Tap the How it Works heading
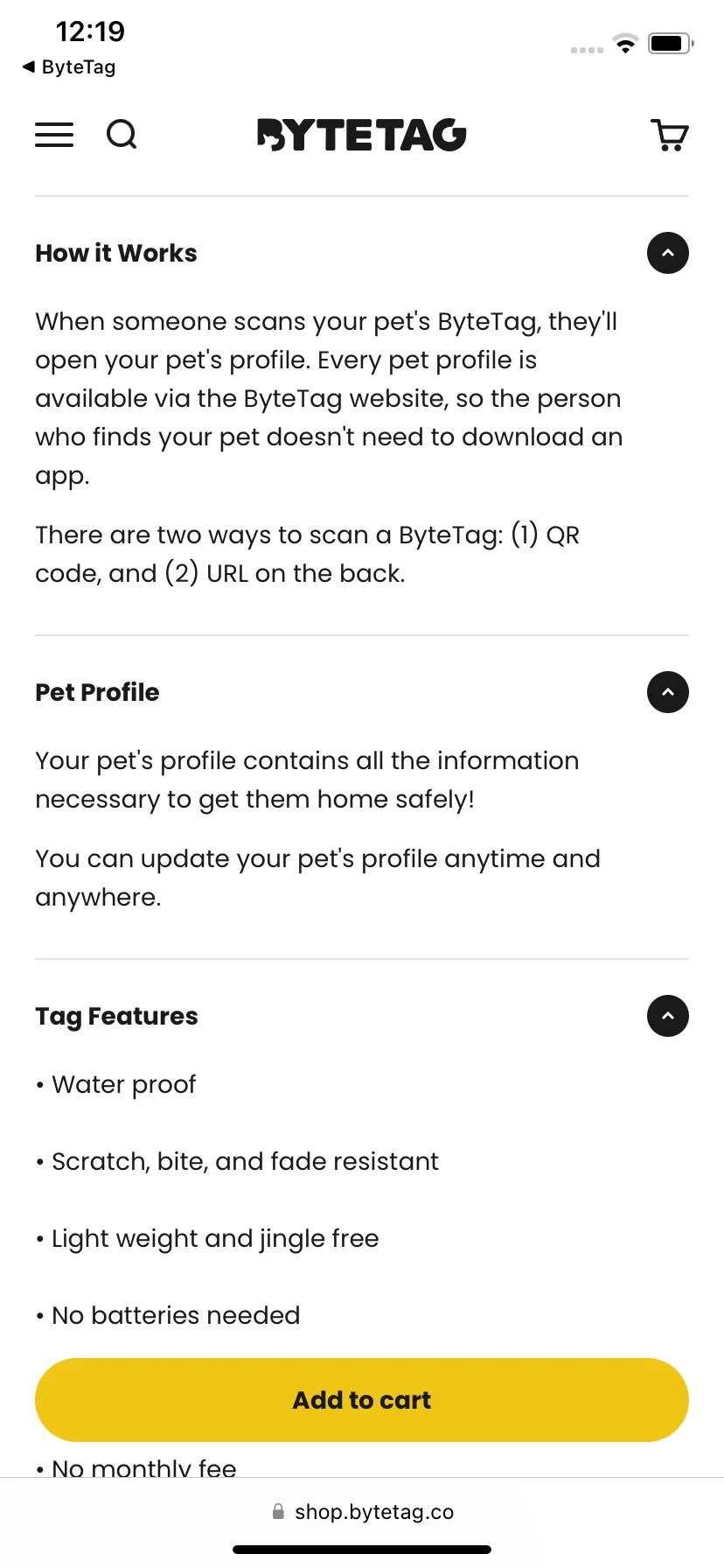724x1568 pixels. pyautogui.click(x=116, y=253)
